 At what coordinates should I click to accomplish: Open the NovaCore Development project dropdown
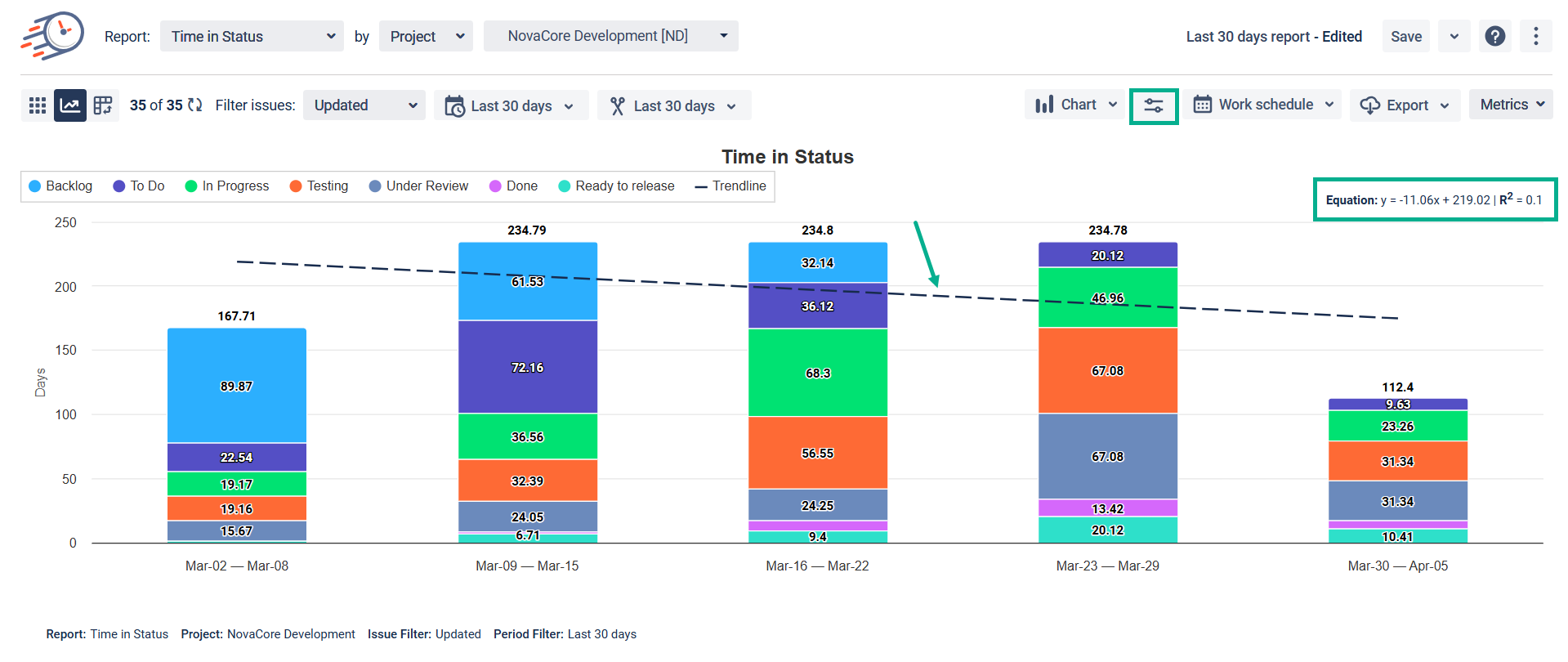pyautogui.click(x=610, y=36)
